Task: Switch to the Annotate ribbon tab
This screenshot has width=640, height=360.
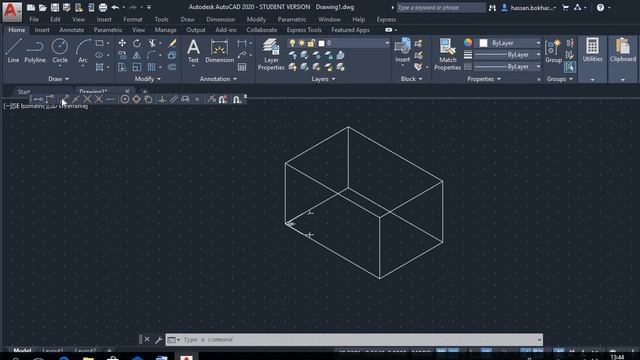Action: pyautogui.click(x=71, y=30)
